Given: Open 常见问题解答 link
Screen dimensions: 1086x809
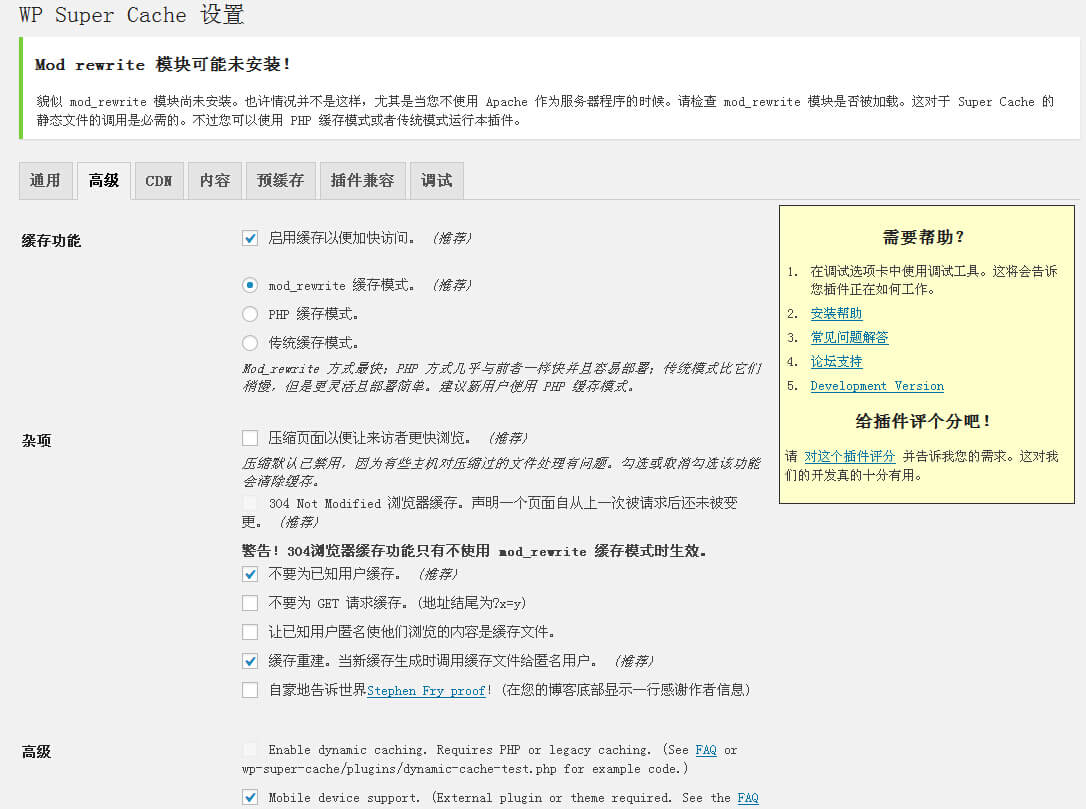Looking at the screenshot, I should (850, 337).
